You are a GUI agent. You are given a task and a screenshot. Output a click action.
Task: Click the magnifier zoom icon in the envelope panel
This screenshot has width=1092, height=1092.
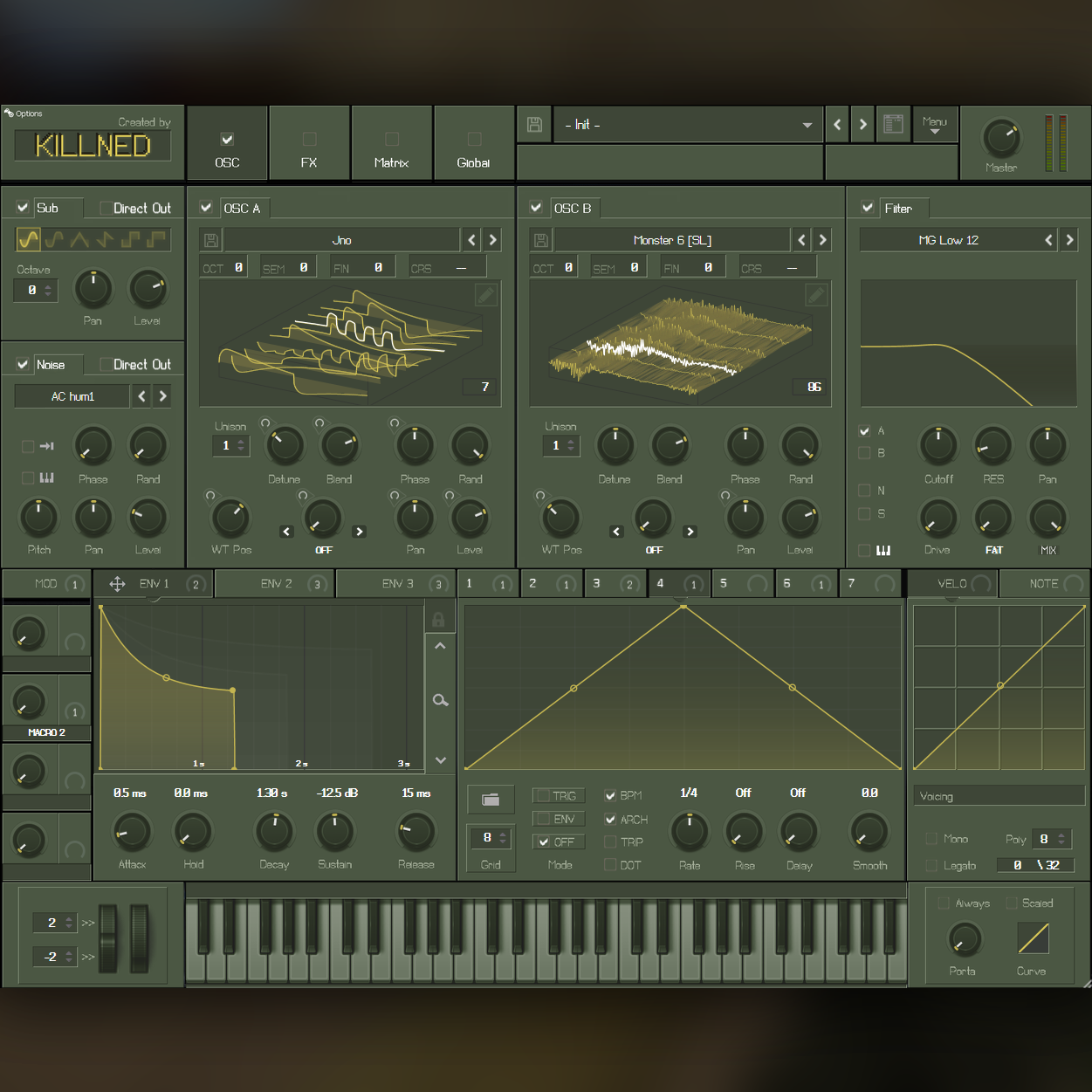(440, 699)
